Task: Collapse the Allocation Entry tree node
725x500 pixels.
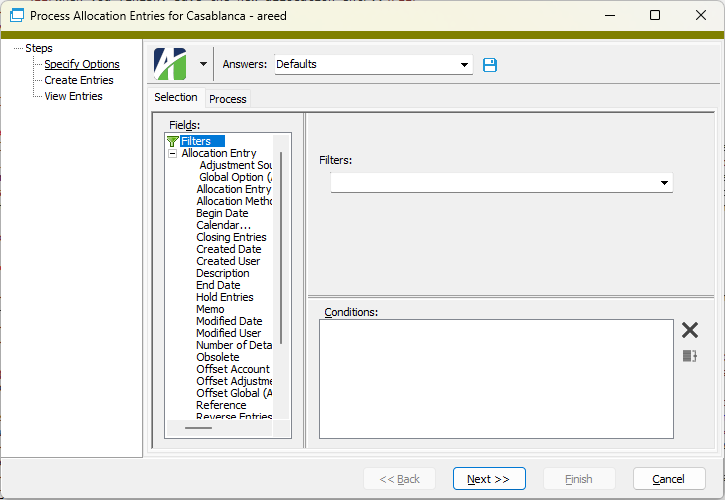Action: click(x=173, y=154)
